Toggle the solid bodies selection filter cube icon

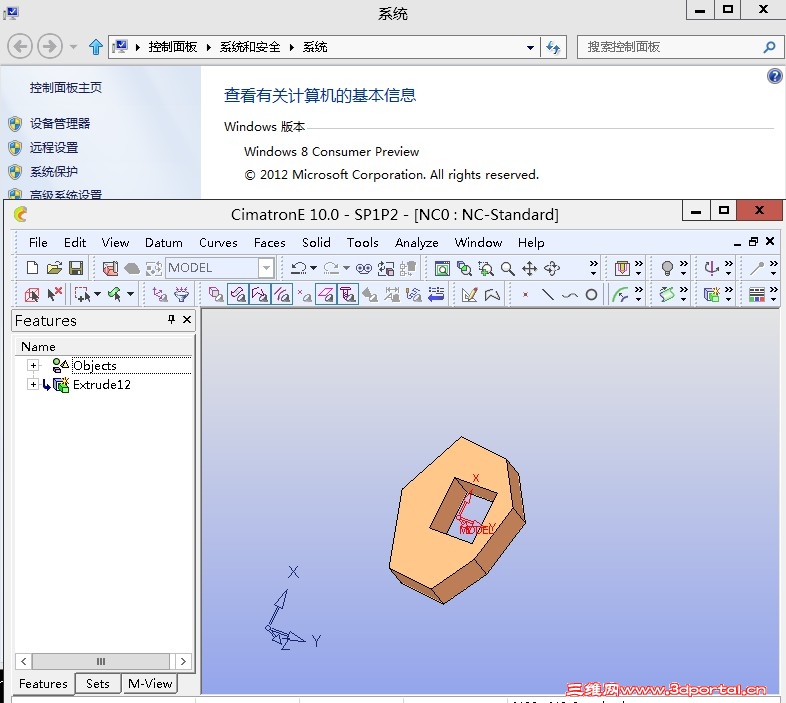coord(216,294)
